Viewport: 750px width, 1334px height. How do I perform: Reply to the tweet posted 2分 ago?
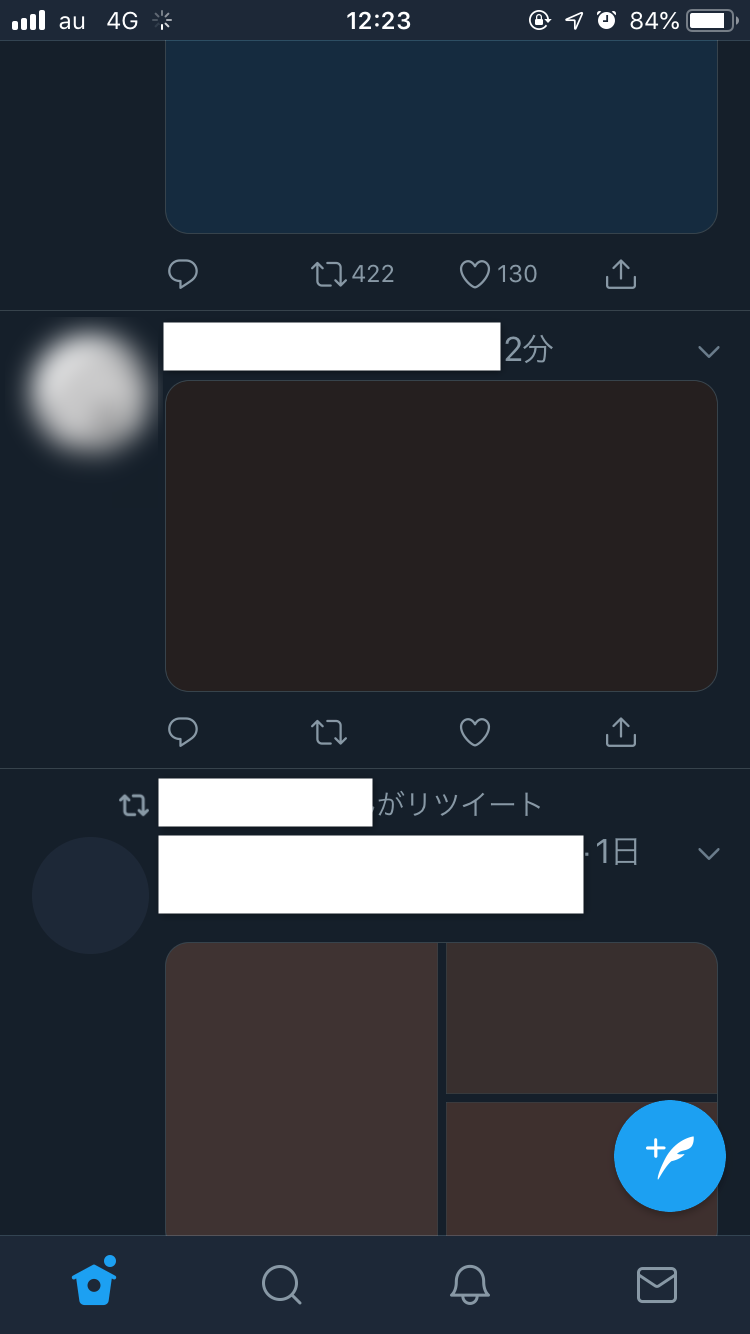coord(183,732)
